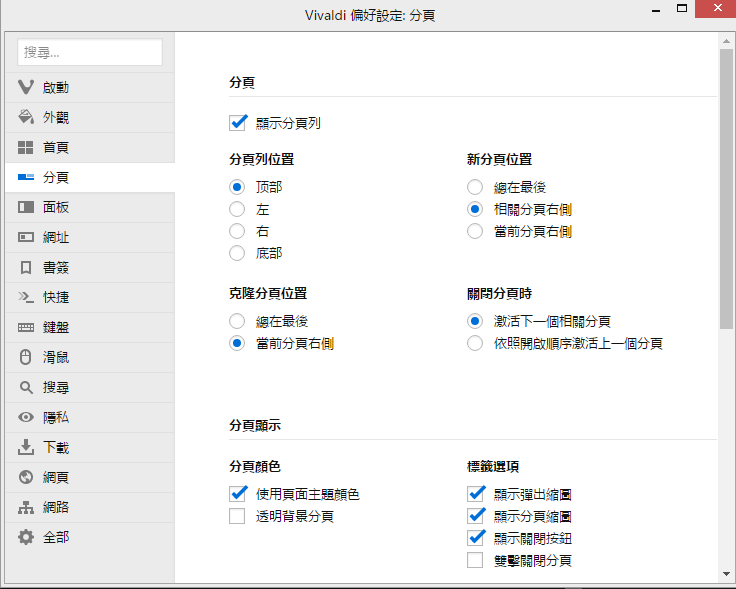
Task: Open the 外觀 appearance paint bucket icon
Action: pyautogui.click(x=26, y=117)
